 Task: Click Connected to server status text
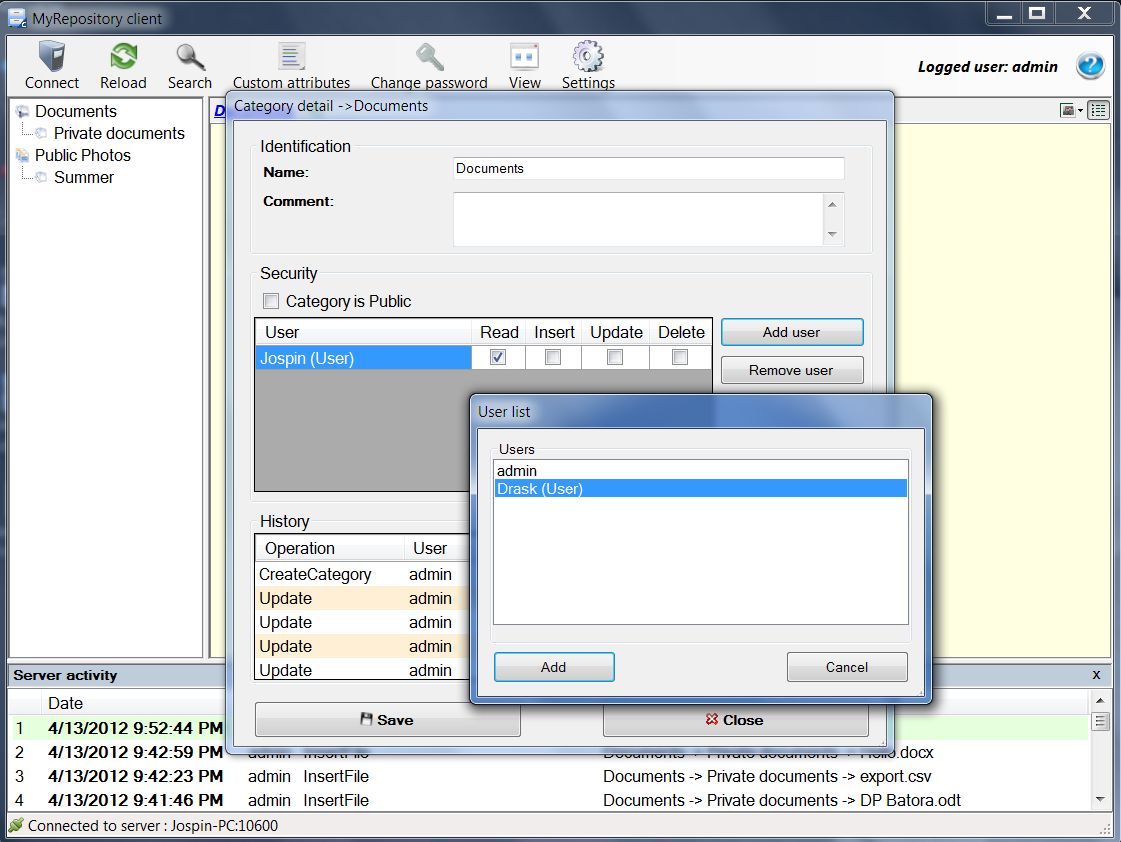tap(153, 826)
